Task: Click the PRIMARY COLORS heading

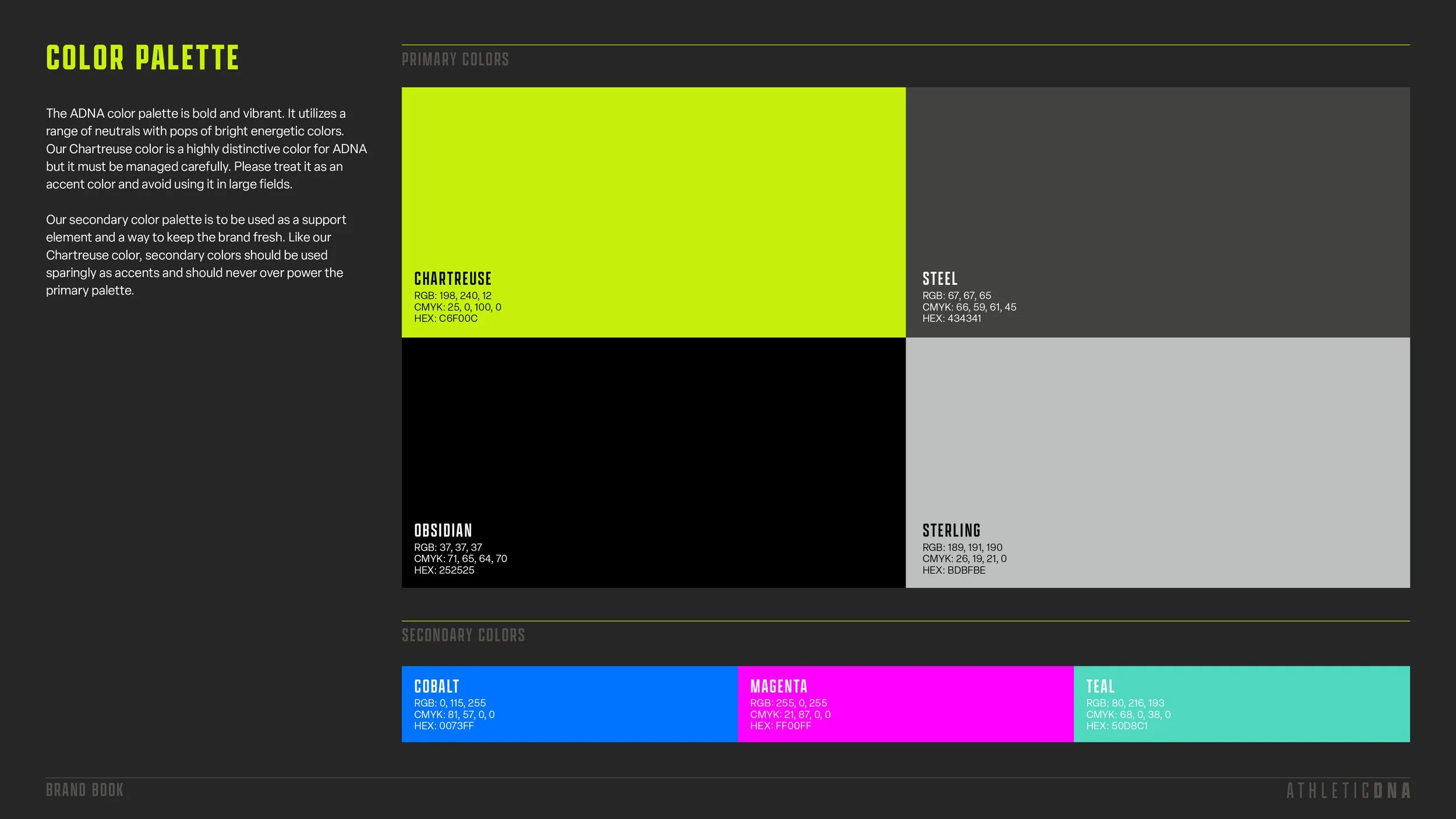Action: point(455,59)
